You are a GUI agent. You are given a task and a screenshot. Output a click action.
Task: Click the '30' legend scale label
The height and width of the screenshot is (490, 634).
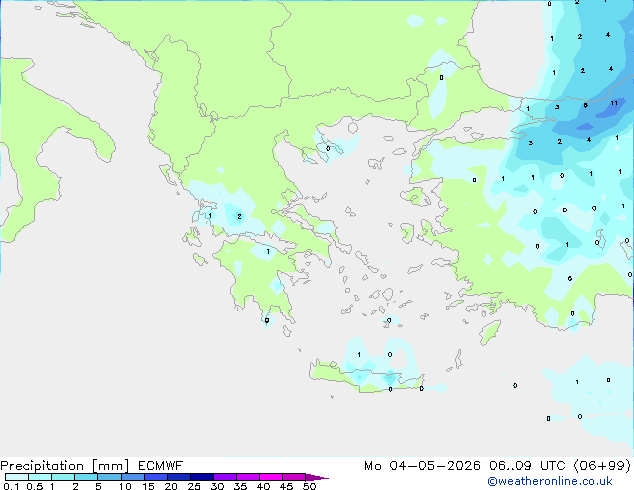click(x=217, y=486)
